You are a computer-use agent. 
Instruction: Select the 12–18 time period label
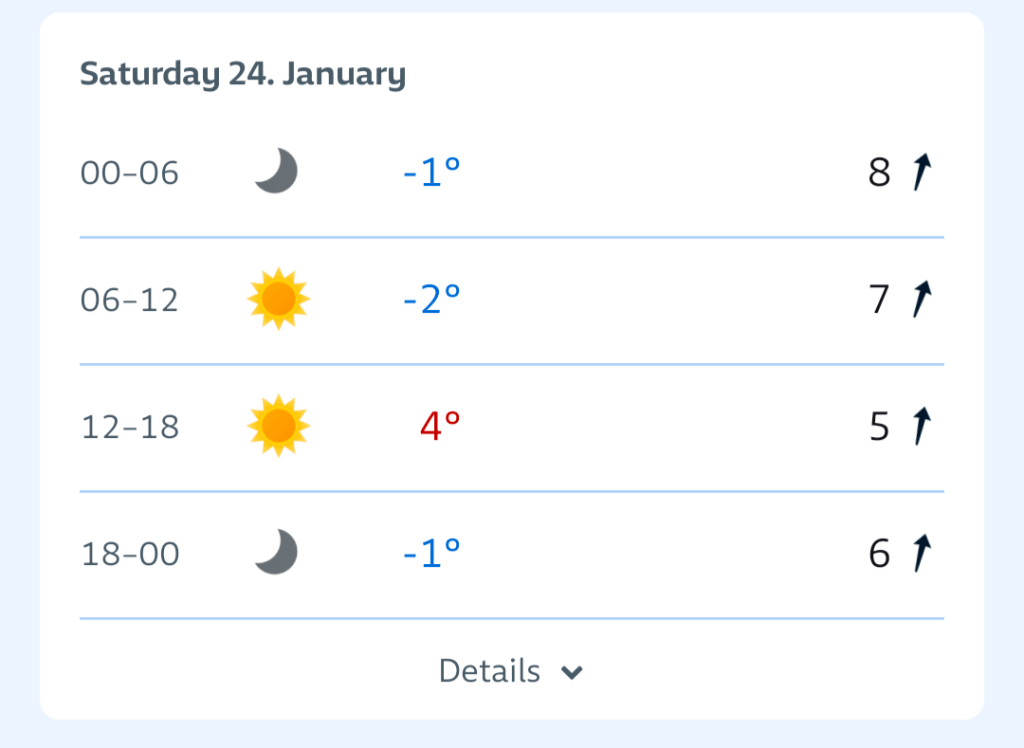coord(129,427)
